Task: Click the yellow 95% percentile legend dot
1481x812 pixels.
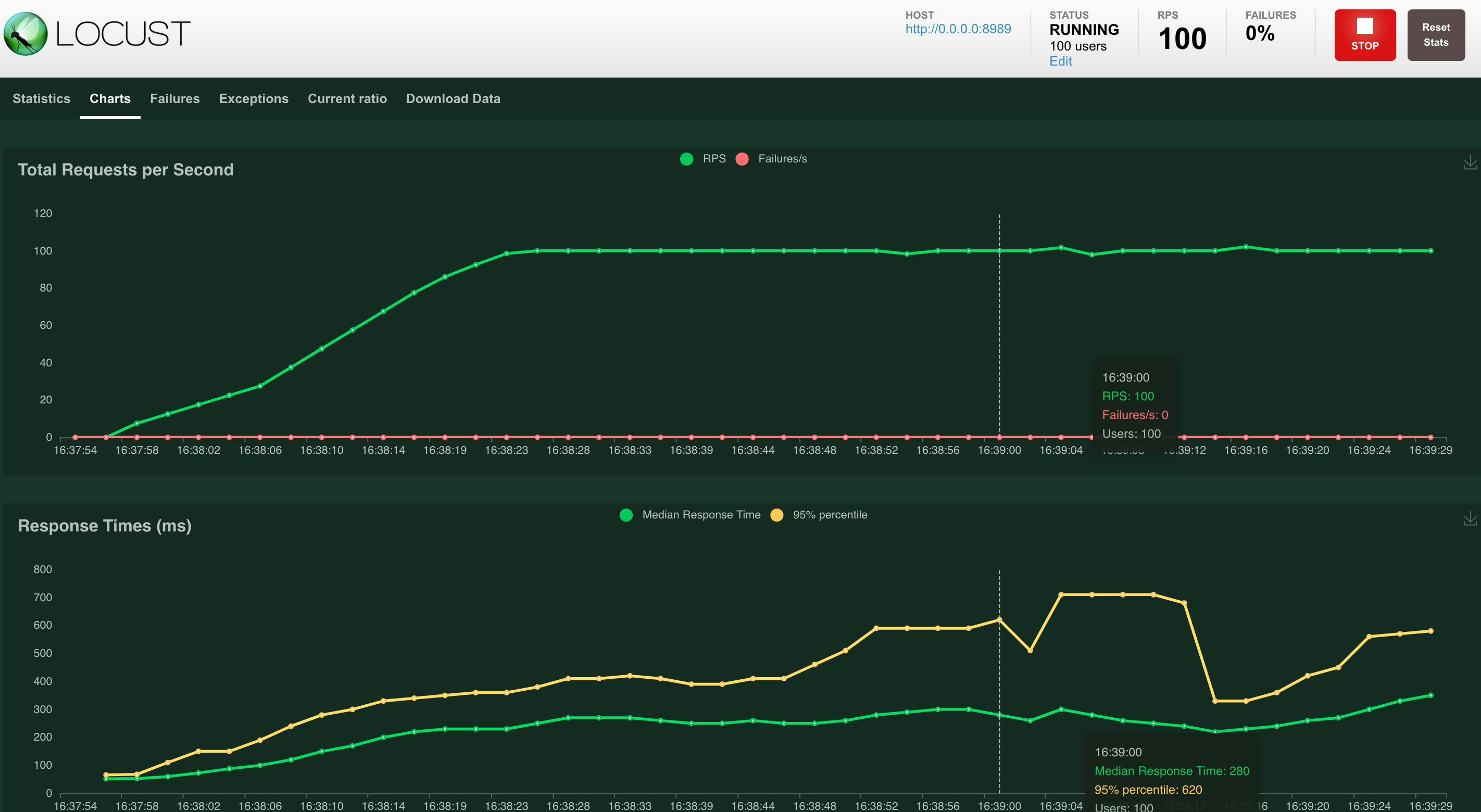Action: pyautogui.click(x=777, y=515)
